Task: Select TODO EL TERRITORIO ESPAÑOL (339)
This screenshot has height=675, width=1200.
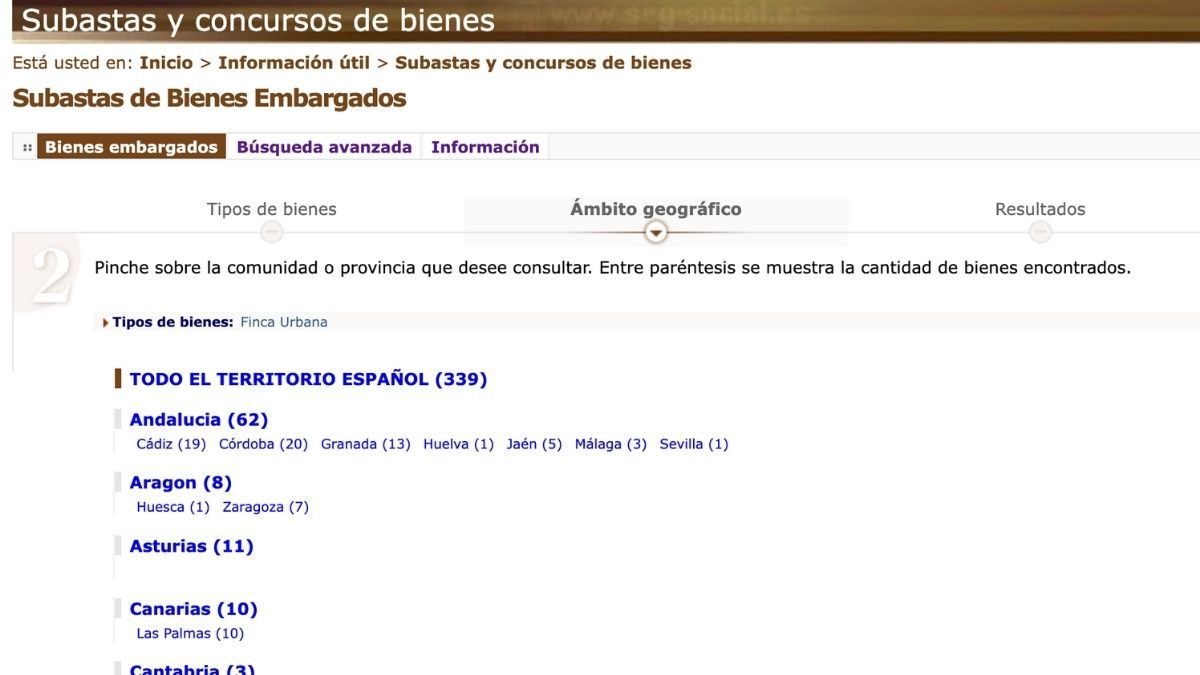Action: click(x=308, y=379)
